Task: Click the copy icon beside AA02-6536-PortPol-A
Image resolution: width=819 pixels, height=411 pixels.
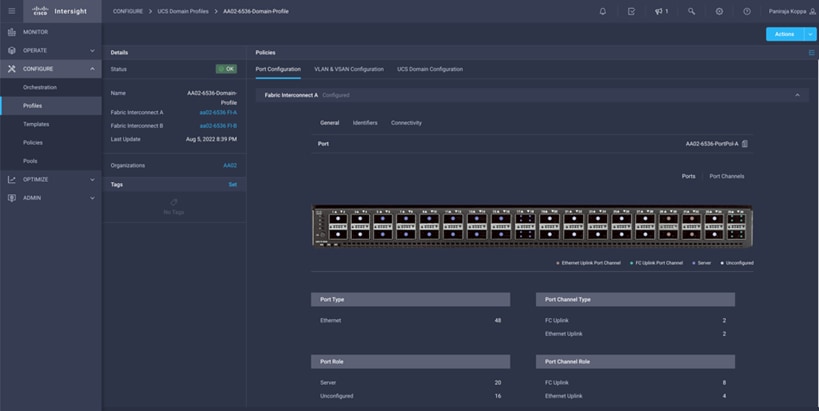Action: 745,144
